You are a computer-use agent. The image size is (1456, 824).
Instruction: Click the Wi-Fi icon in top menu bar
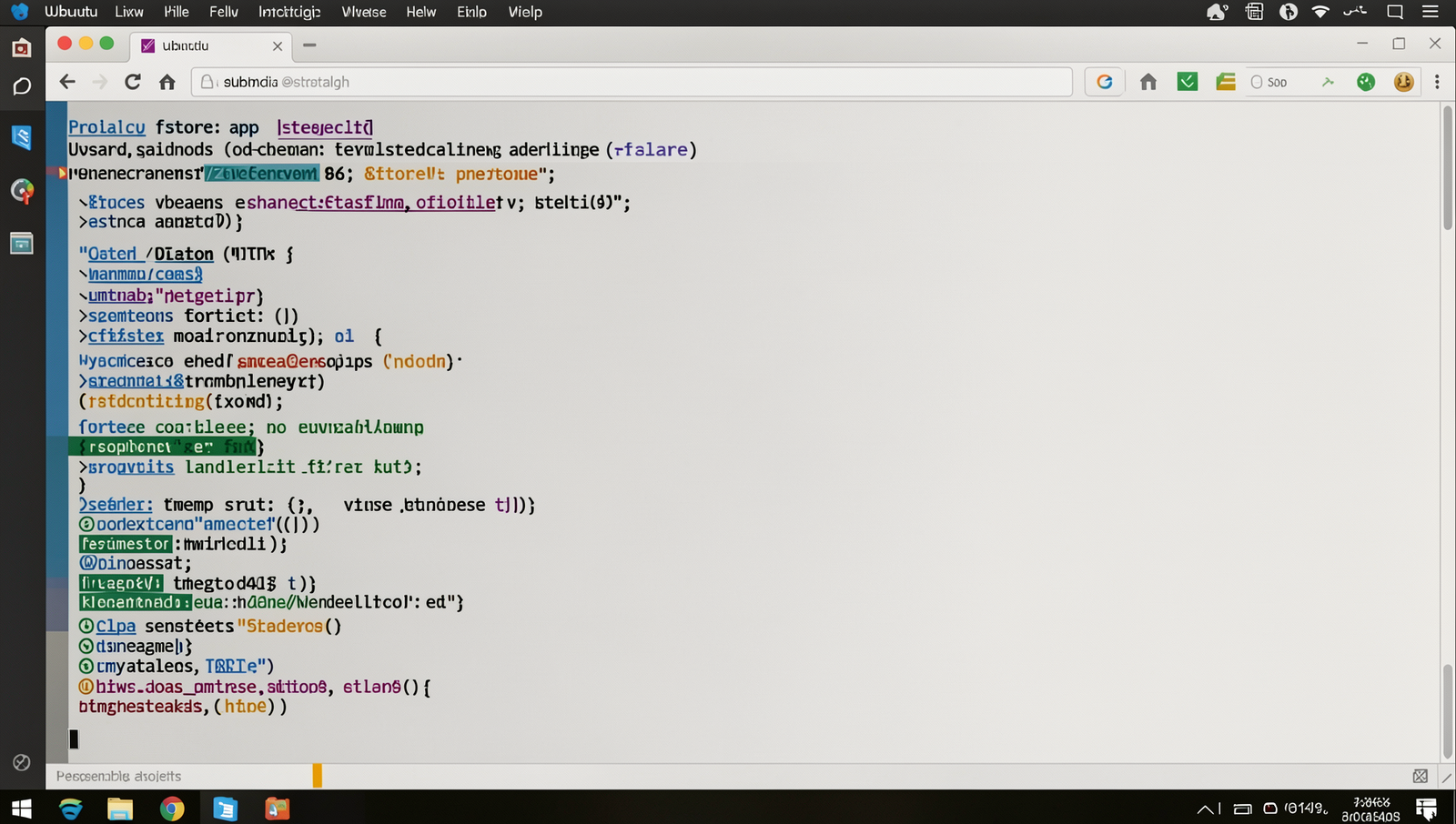(x=1320, y=12)
